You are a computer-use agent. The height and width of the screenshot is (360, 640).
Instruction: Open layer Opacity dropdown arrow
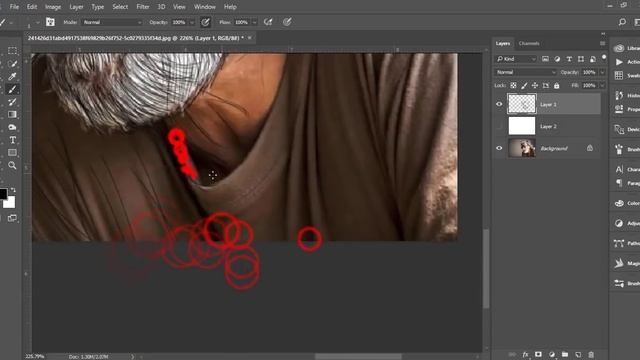(602, 72)
